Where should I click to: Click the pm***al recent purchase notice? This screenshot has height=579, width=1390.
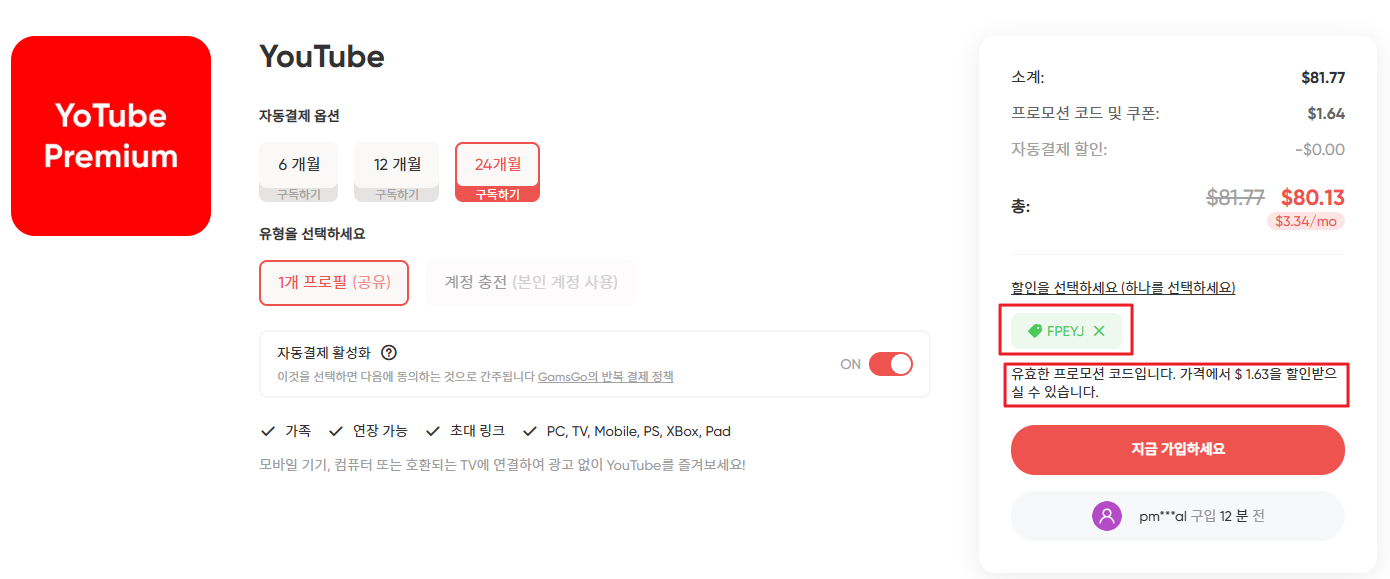click(1177, 516)
